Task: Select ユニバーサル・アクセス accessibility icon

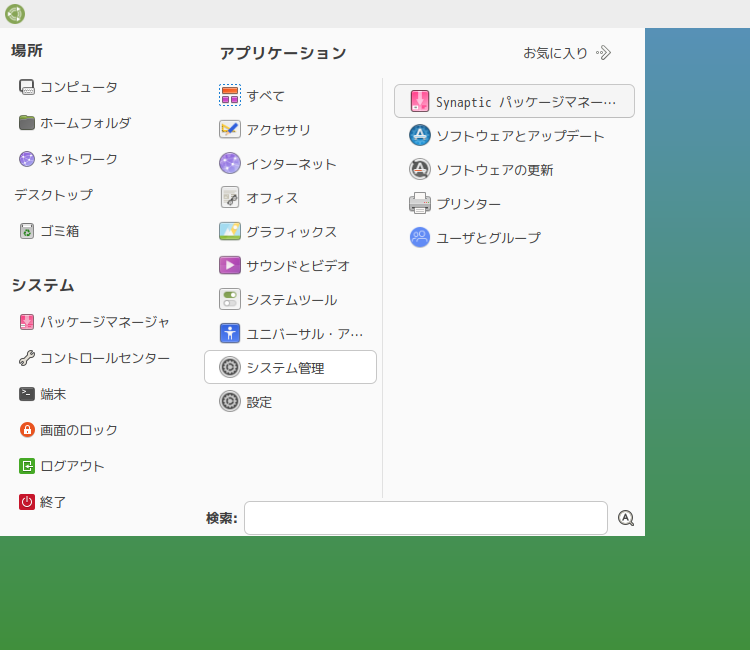Action: (x=230, y=333)
